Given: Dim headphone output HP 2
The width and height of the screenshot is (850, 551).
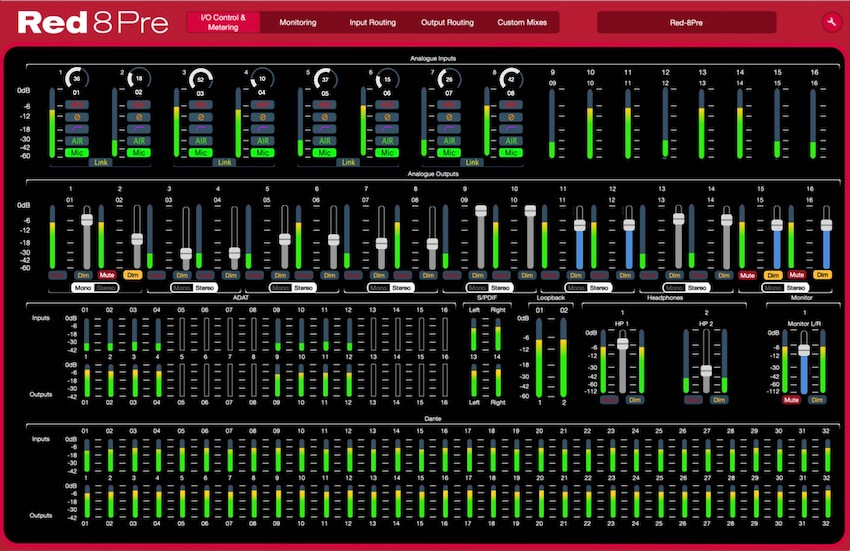Looking at the screenshot, I should 719,400.
